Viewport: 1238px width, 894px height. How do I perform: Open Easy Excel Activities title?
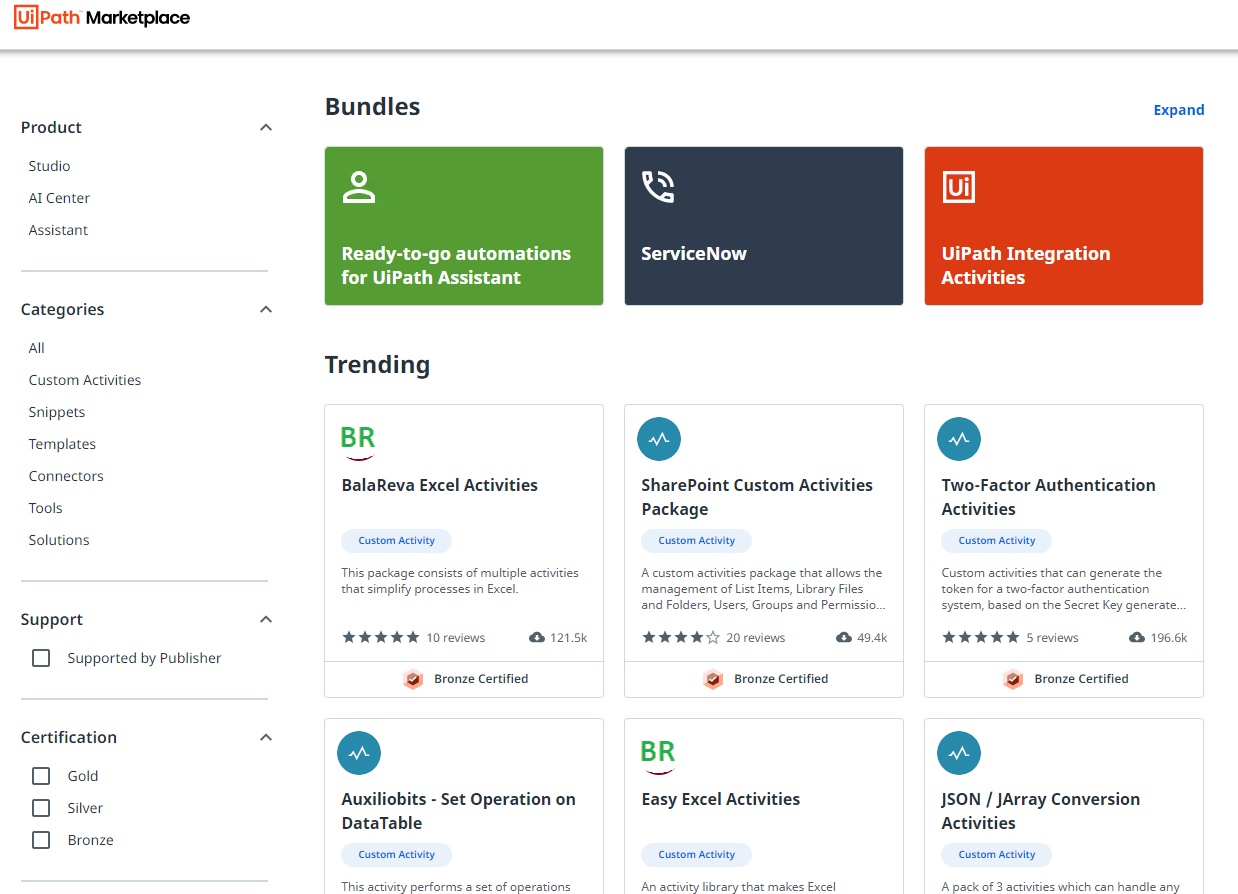coord(721,799)
